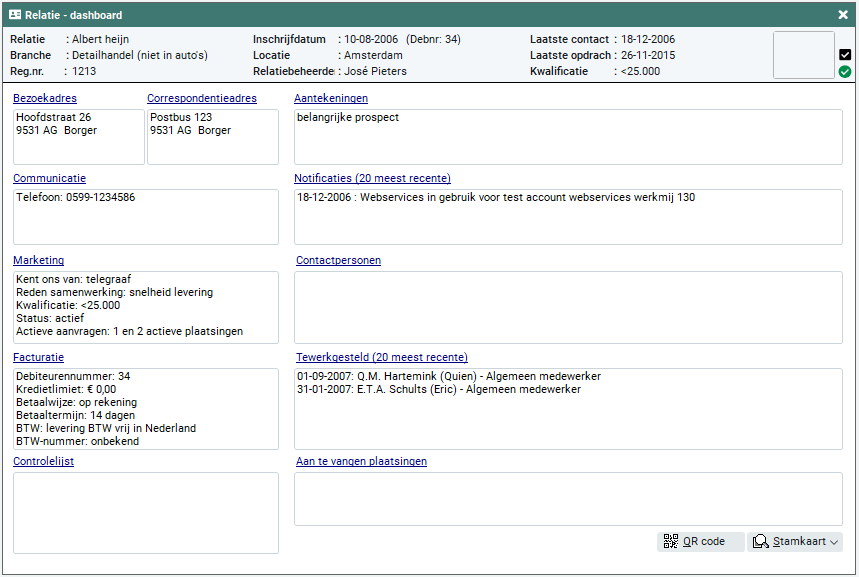Open the Marketing section link

[38, 260]
